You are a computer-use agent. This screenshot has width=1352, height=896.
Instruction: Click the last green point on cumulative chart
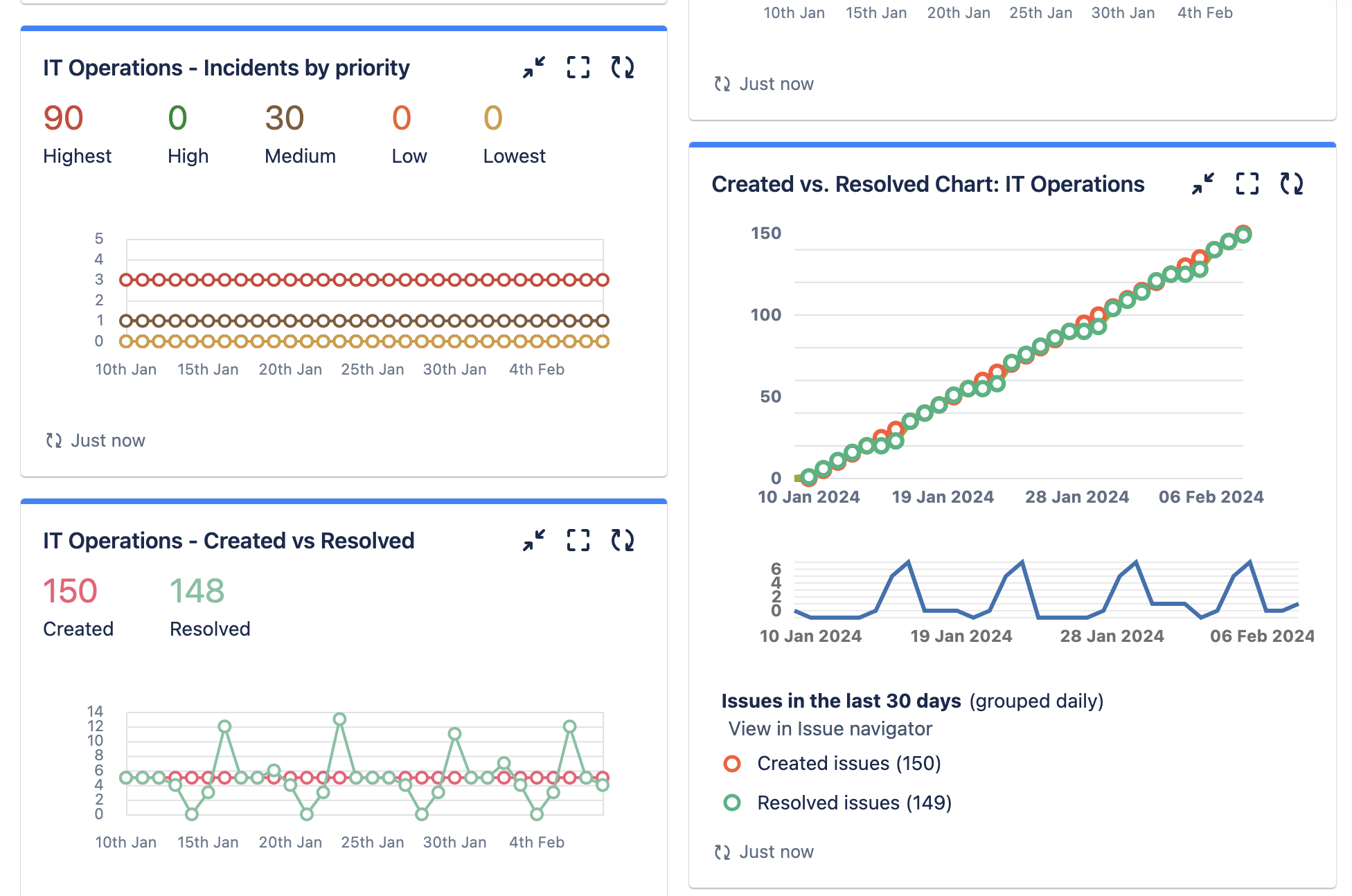point(1243,235)
